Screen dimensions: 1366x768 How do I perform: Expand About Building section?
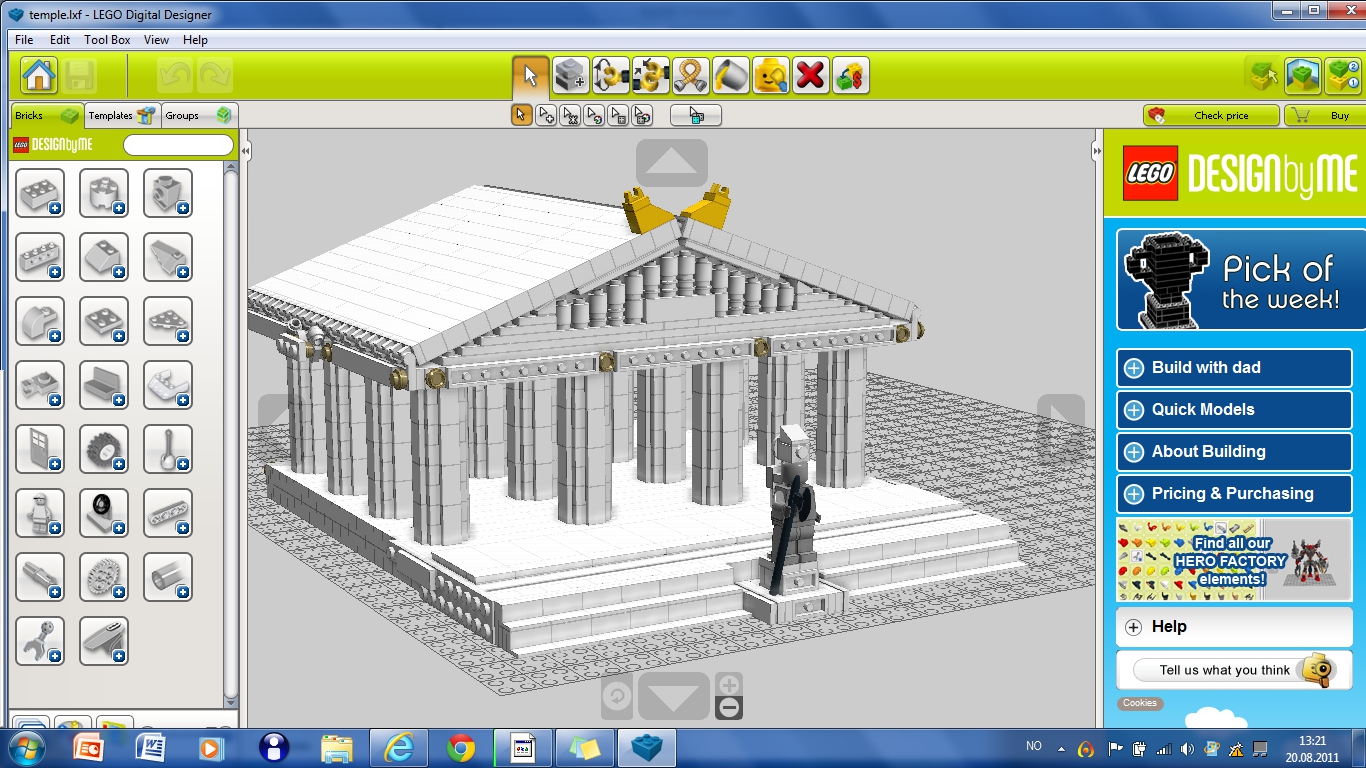tap(1234, 452)
